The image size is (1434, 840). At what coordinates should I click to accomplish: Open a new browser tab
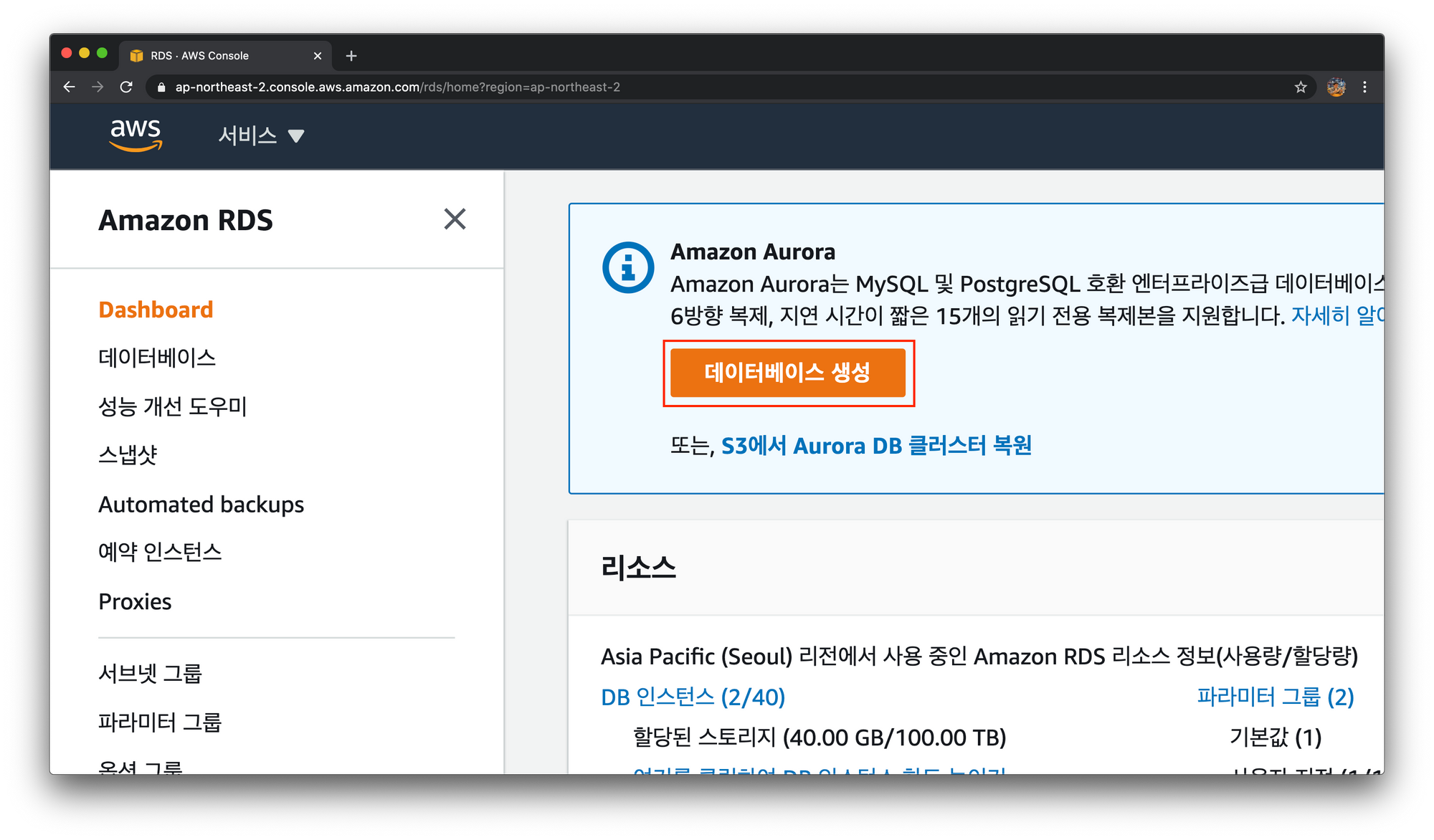(x=351, y=56)
